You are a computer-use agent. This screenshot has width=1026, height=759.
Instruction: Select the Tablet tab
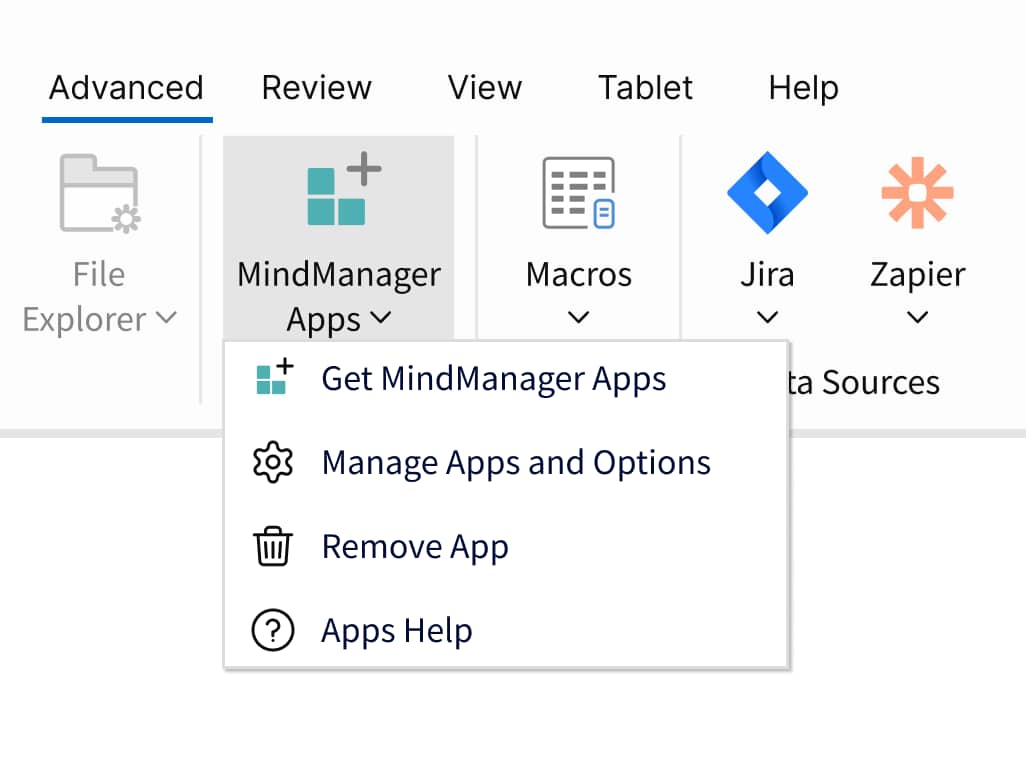[x=645, y=88]
